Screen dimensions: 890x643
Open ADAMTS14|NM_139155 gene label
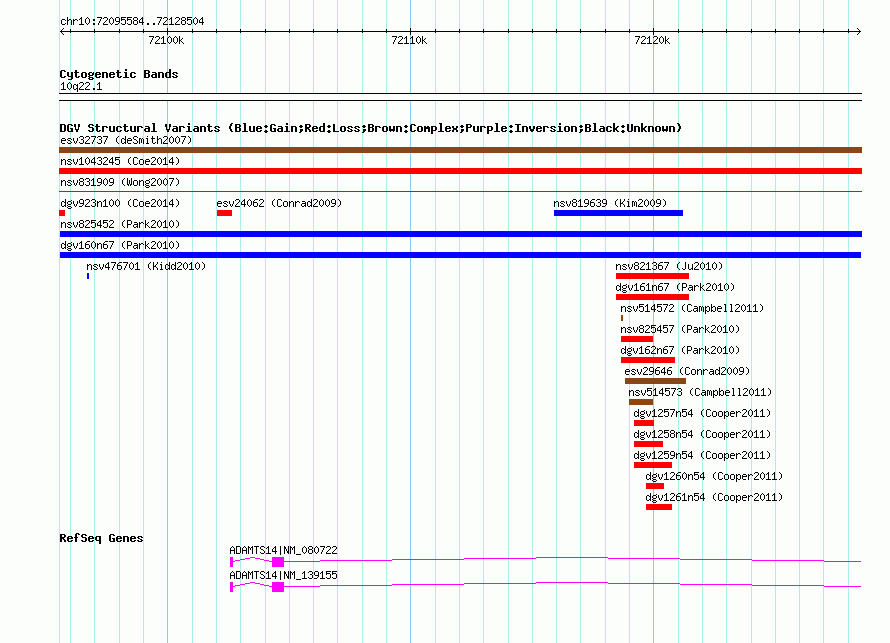click(283, 575)
